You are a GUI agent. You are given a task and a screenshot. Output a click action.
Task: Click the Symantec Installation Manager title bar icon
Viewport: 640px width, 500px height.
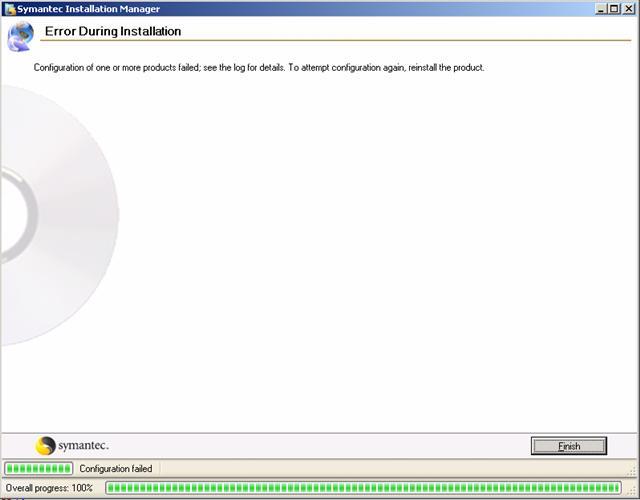[10, 9]
